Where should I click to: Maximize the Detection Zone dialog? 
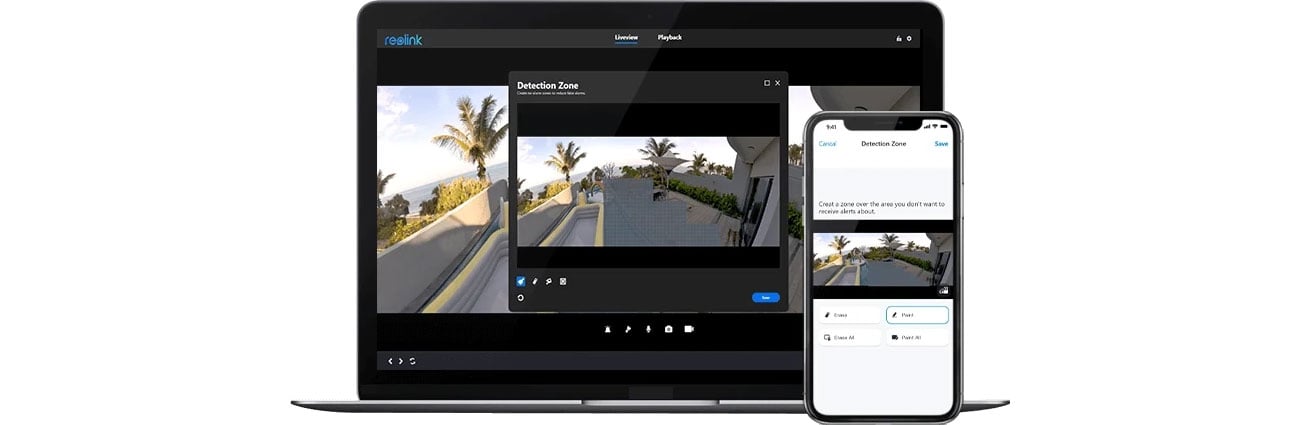(x=767, y=83)
